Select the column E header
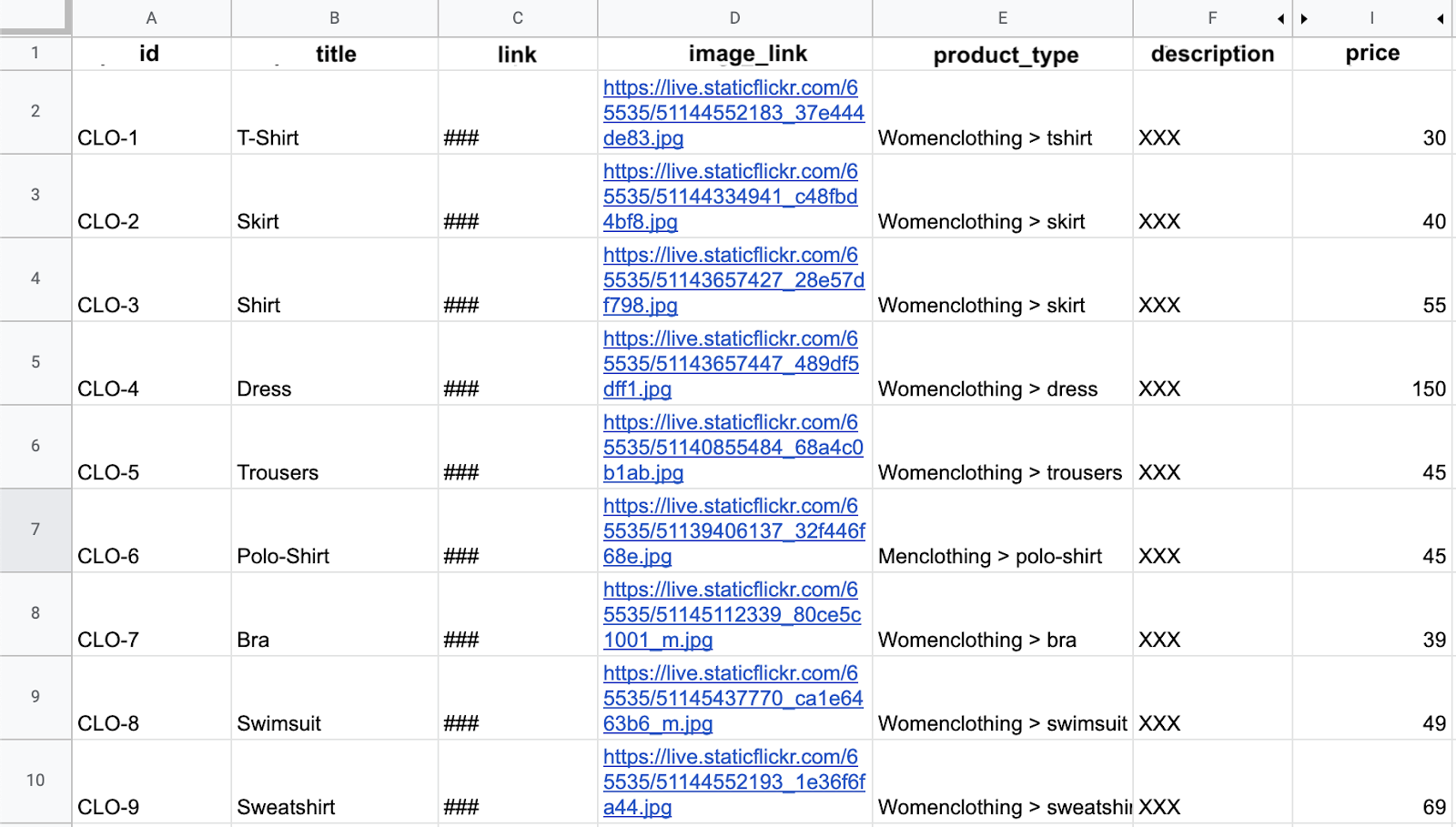Screen dimensions: 1456x827 [x=1002, y=18]
